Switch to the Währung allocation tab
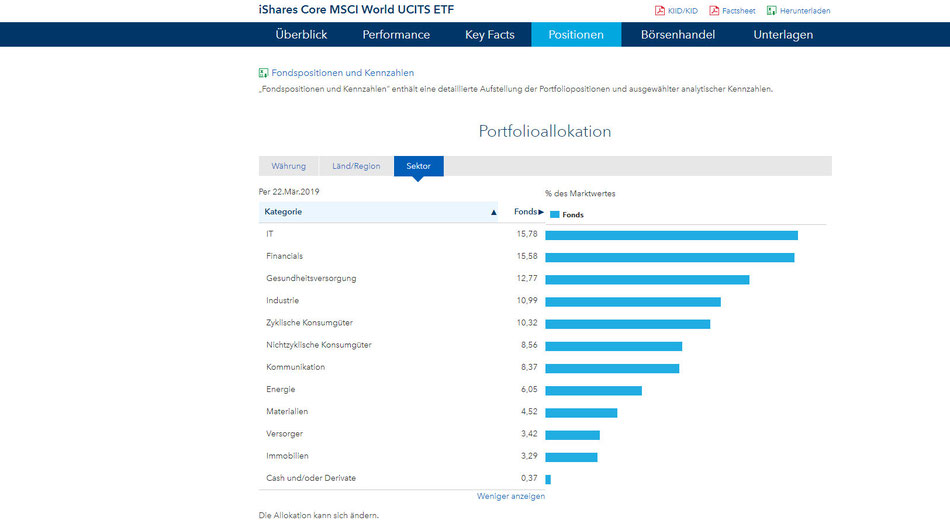950x524 pixels. pos(288,166)
